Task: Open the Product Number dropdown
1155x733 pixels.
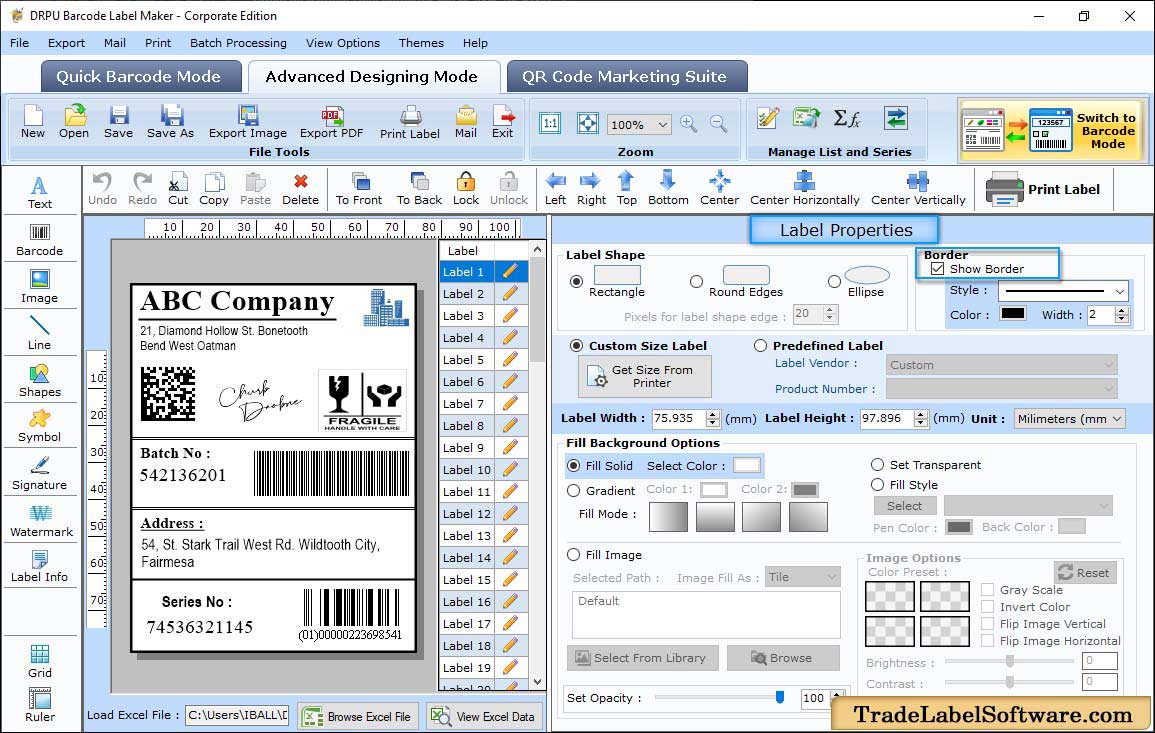Action: click(x=1001, y=389)
